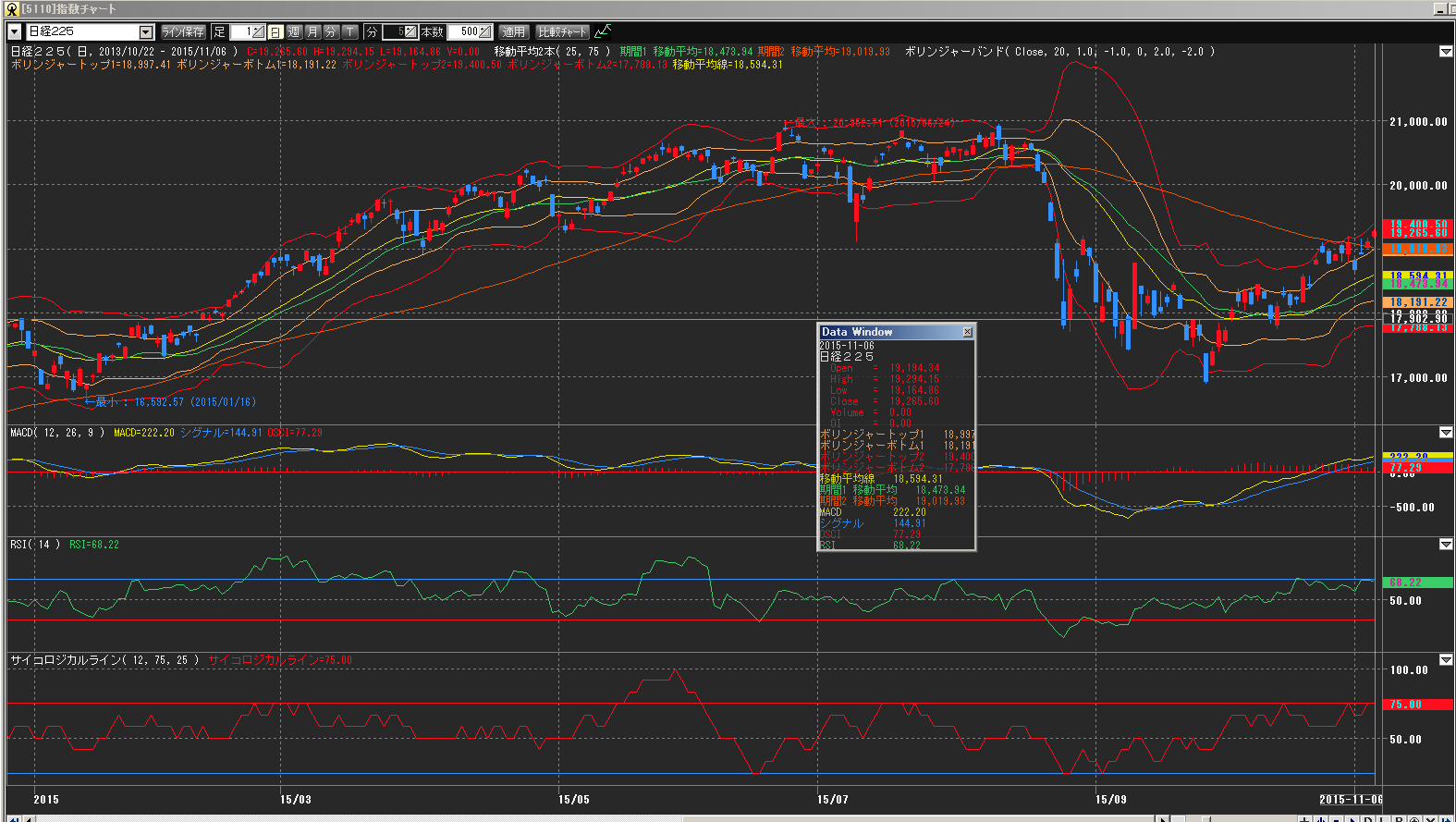Viewport: 1456px width, 822px height.
Task: Close the Data Window panel
Action: pyautogui.click(x=967, y=332)
